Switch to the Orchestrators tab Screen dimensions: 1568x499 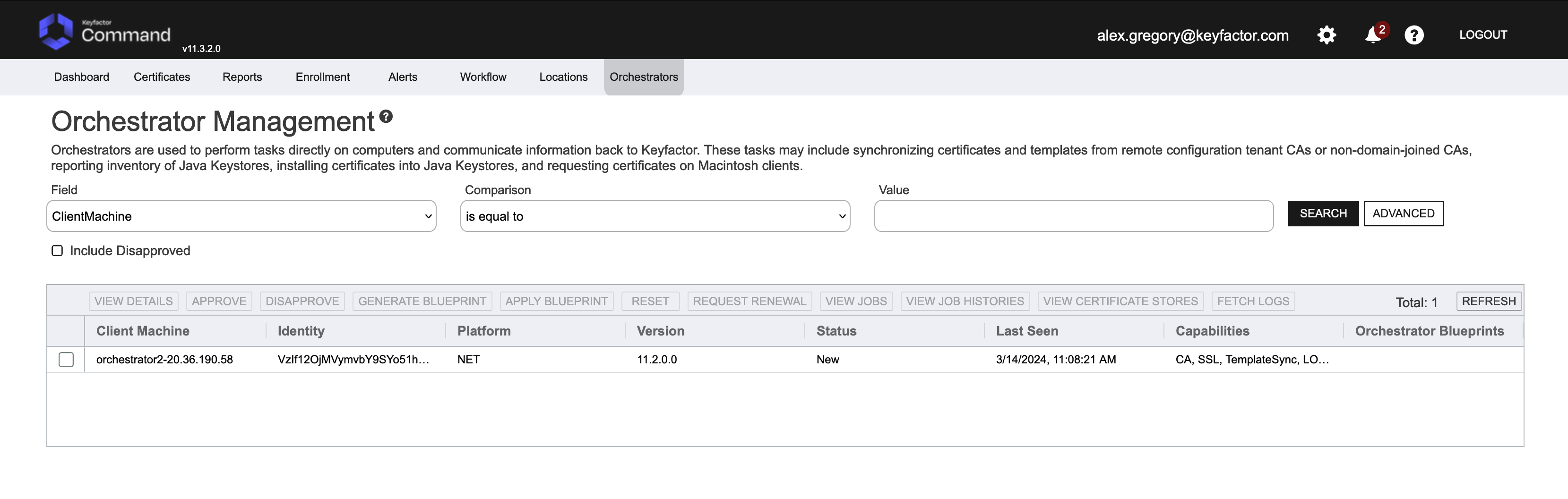(x=643, y=77)
